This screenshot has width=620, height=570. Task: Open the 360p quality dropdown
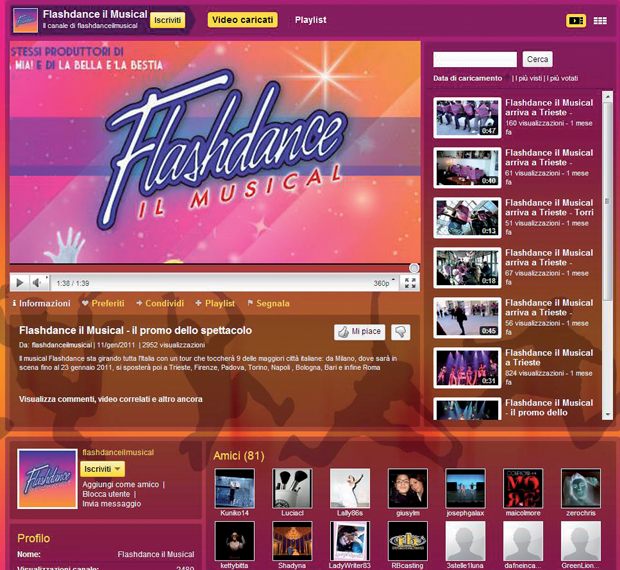click(x=384, y=283)
